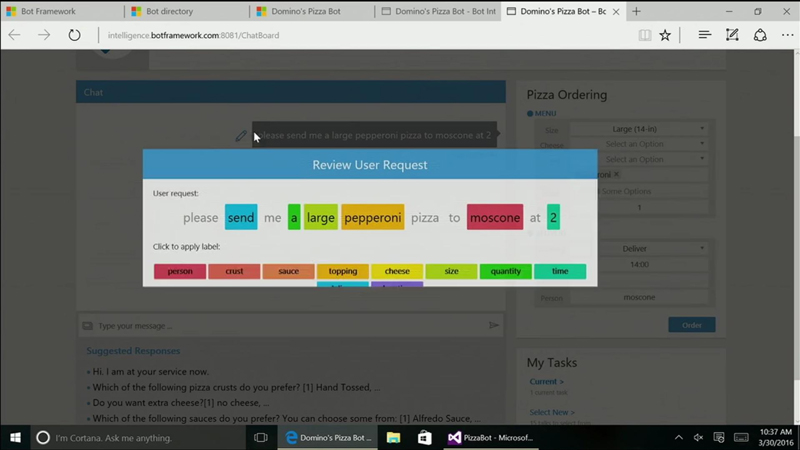Click the browser Back arrow
This screenshot has width=800, height=450.
[14, 35]
